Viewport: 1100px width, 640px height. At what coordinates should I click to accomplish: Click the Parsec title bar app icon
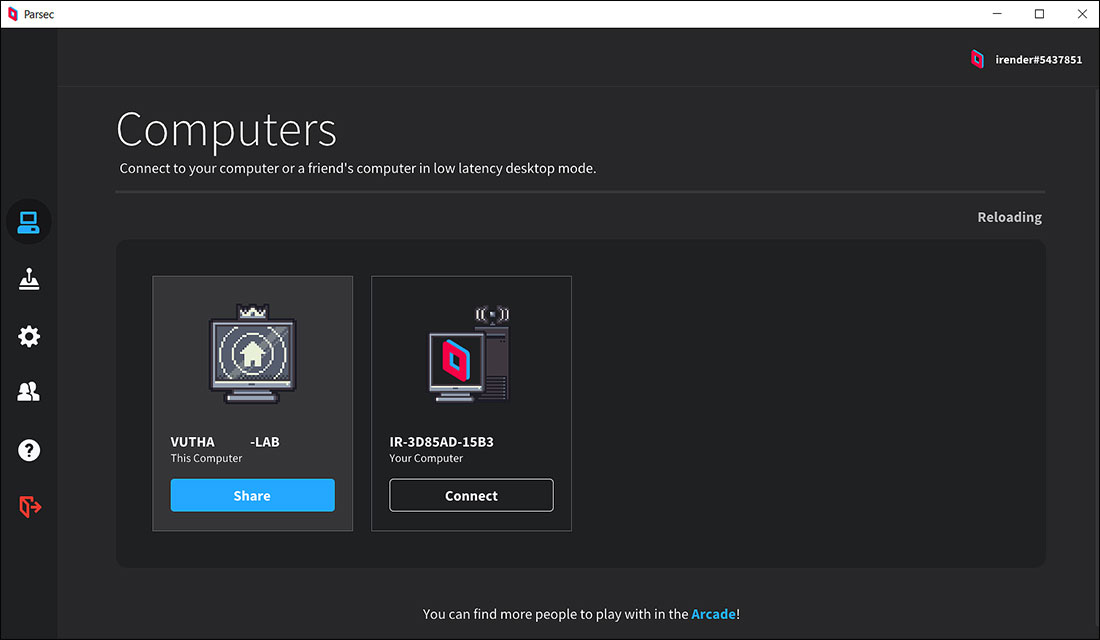coord(12,14)
